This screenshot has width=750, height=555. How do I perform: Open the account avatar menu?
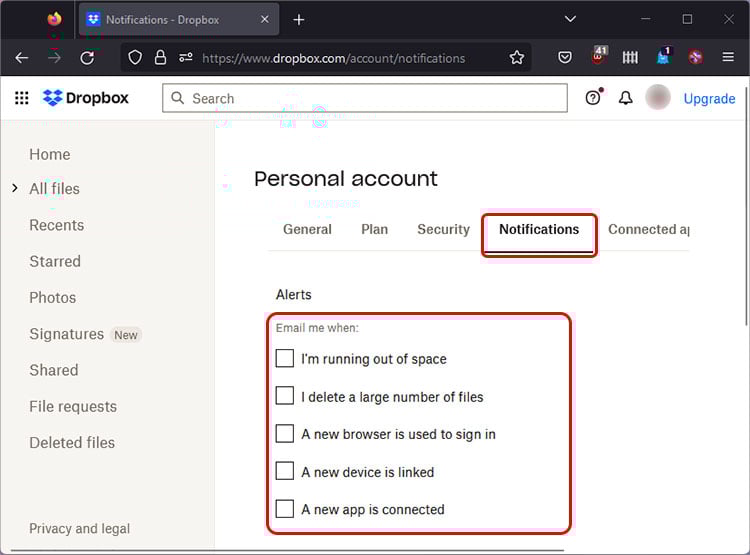coord(658,97)
